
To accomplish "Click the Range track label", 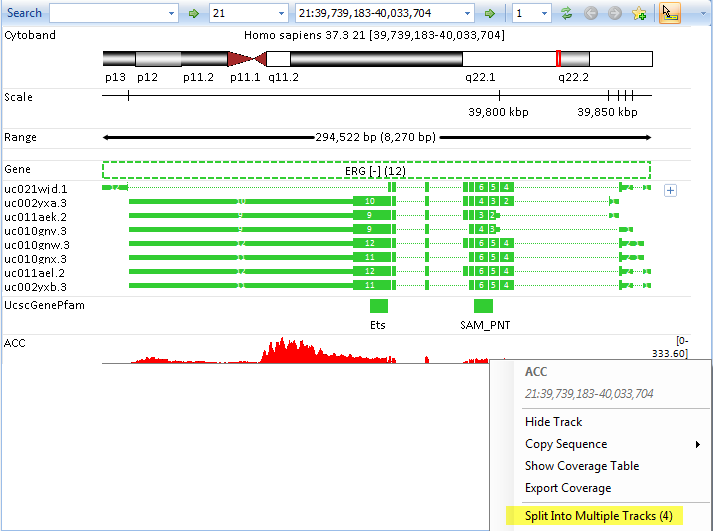I will 20,137.
